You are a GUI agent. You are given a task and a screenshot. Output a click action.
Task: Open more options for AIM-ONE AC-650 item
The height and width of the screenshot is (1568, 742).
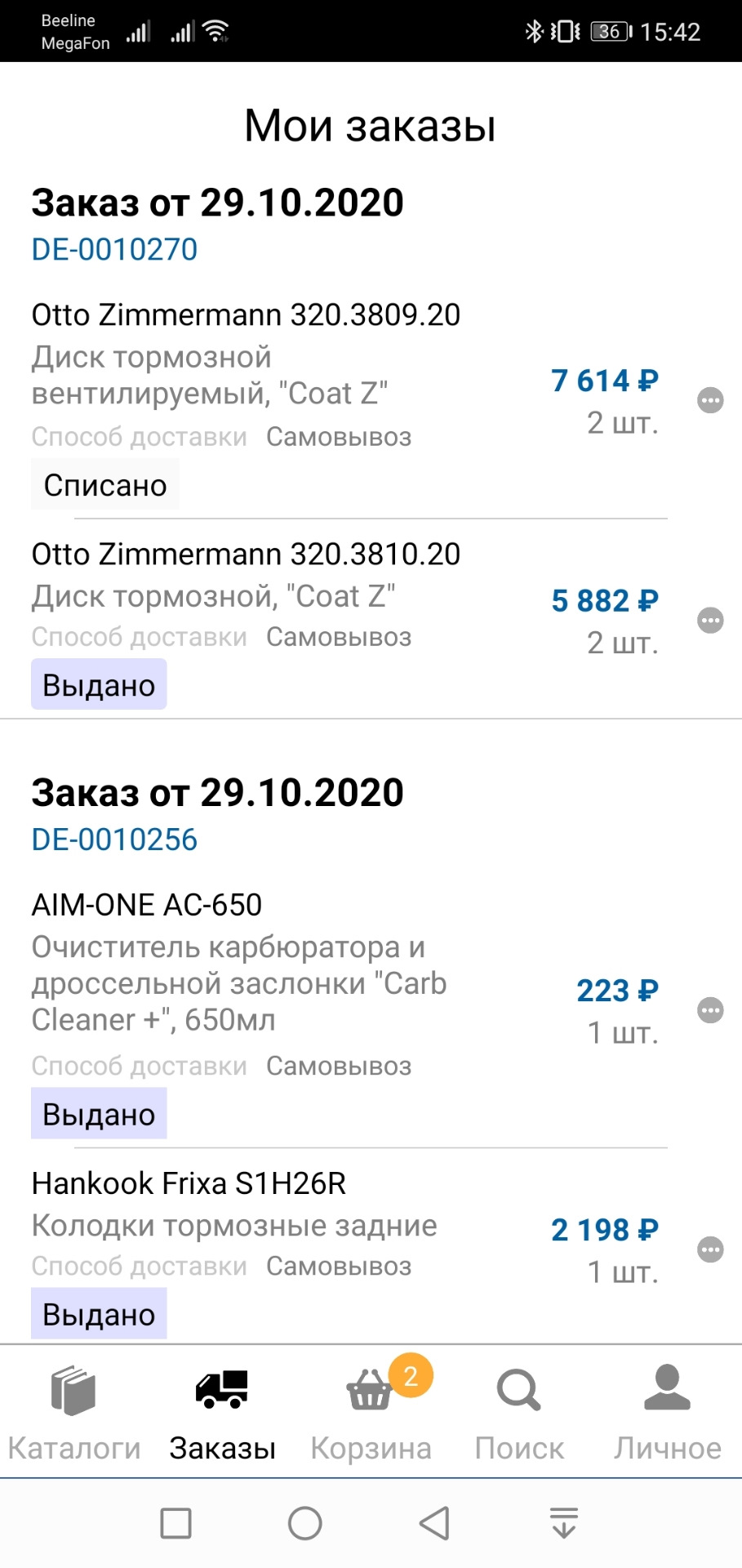point(710,1010)
